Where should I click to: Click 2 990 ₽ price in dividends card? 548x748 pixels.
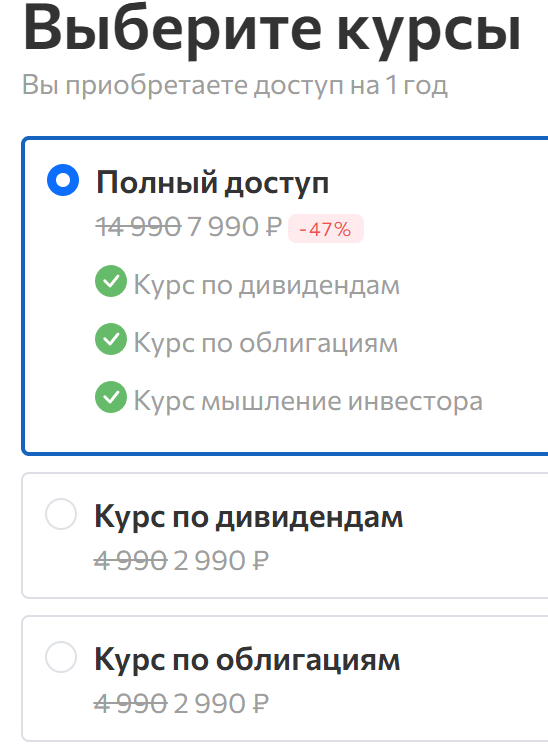tap(221, 561)
